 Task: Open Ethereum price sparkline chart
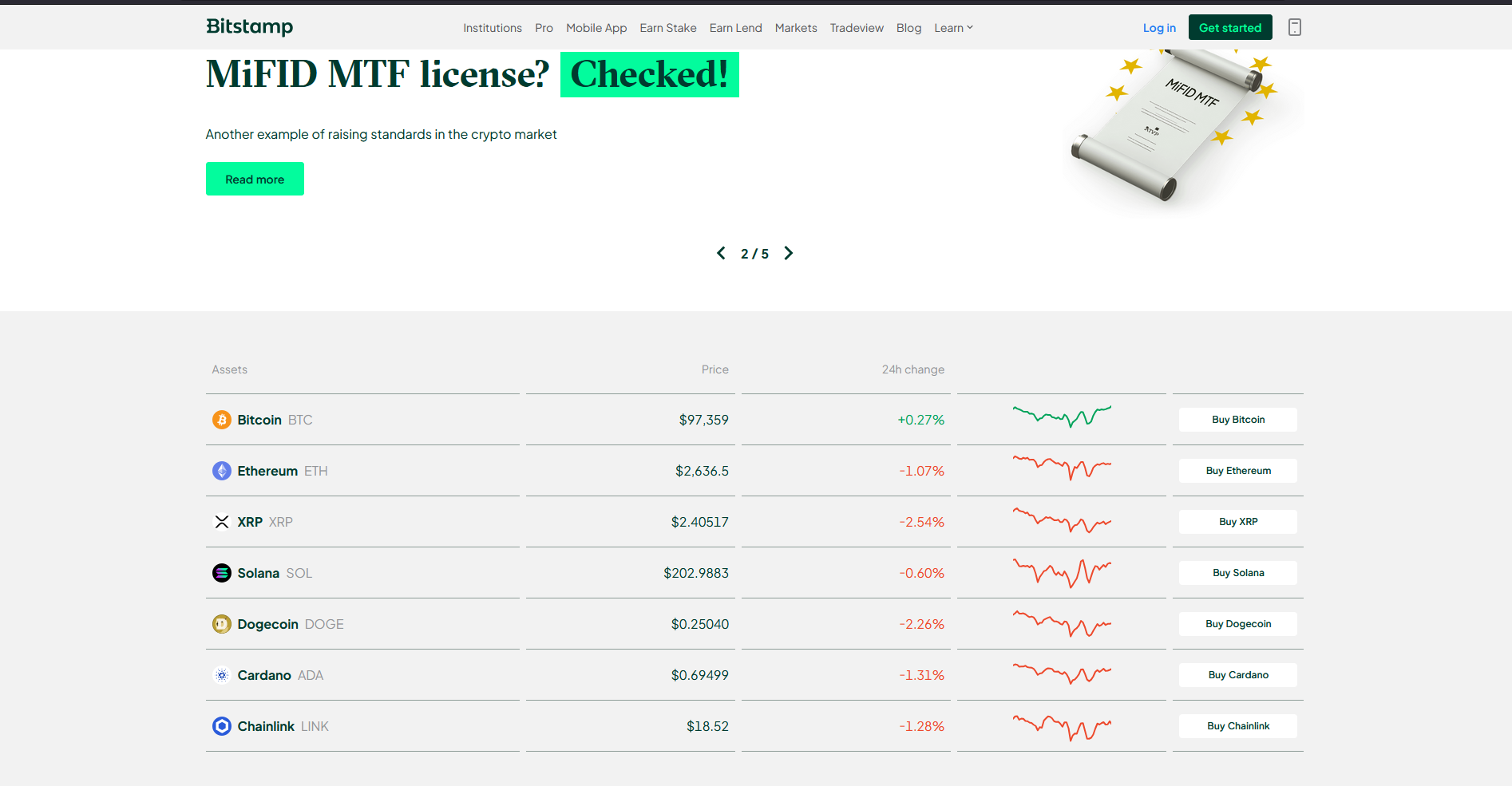coord(1062,468)
